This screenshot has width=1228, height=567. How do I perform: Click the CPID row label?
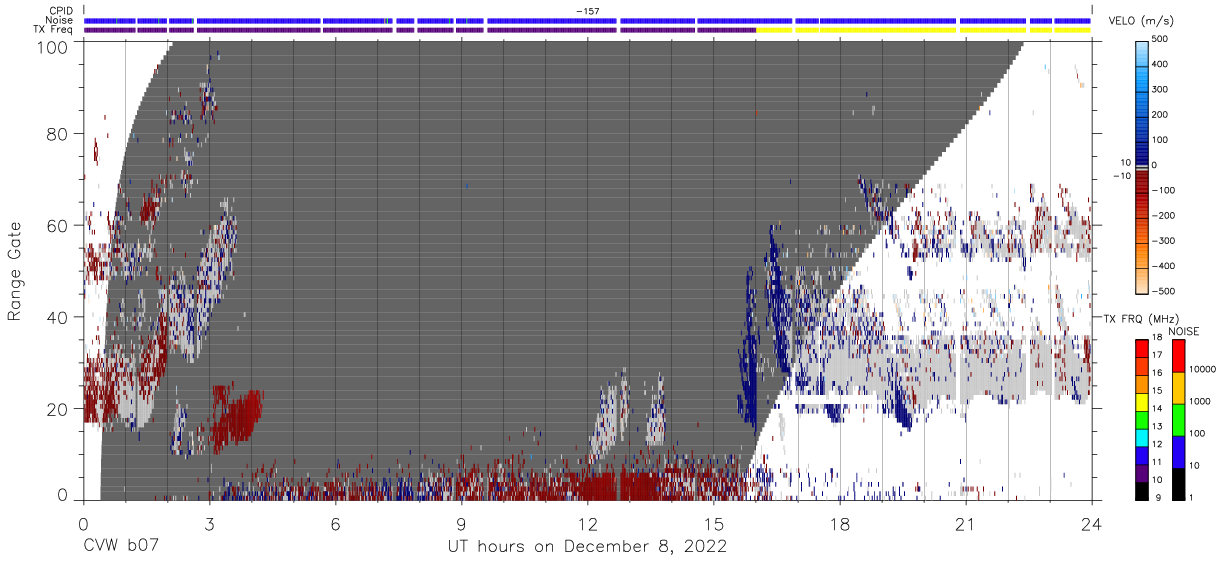[62, 11]
